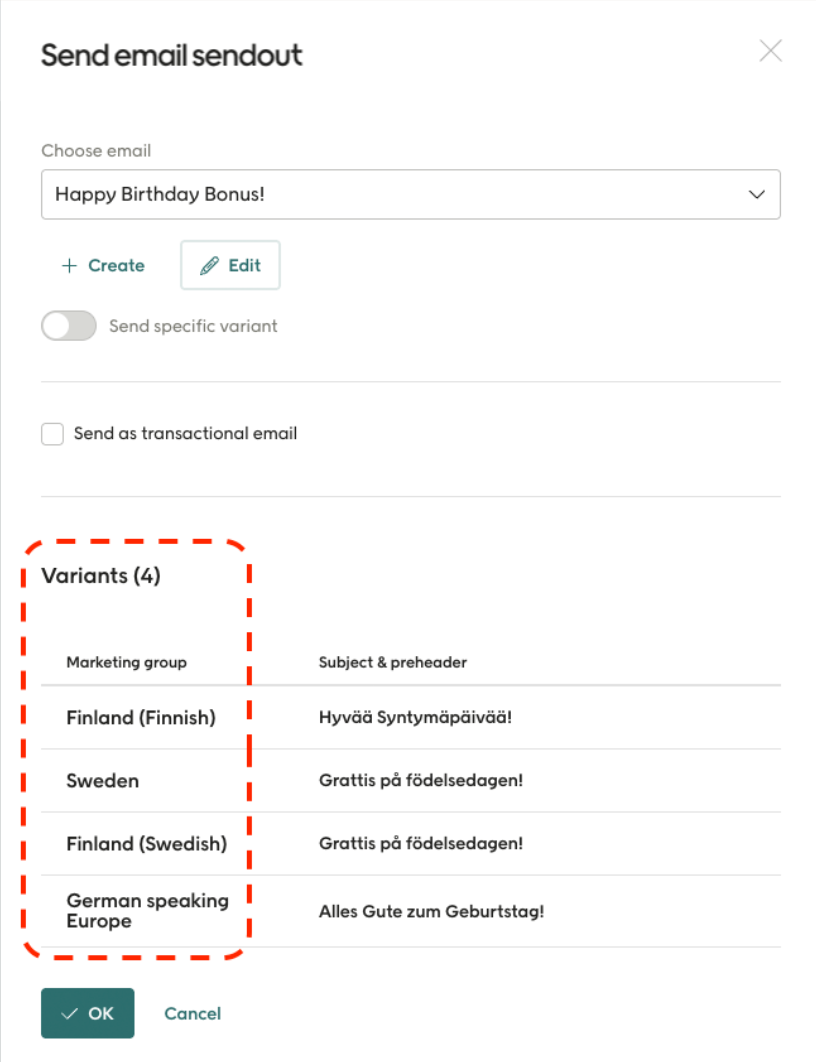Click the X icon to dismiss the dialog
Screen dimensions: 816x1062
coord(770,51)
